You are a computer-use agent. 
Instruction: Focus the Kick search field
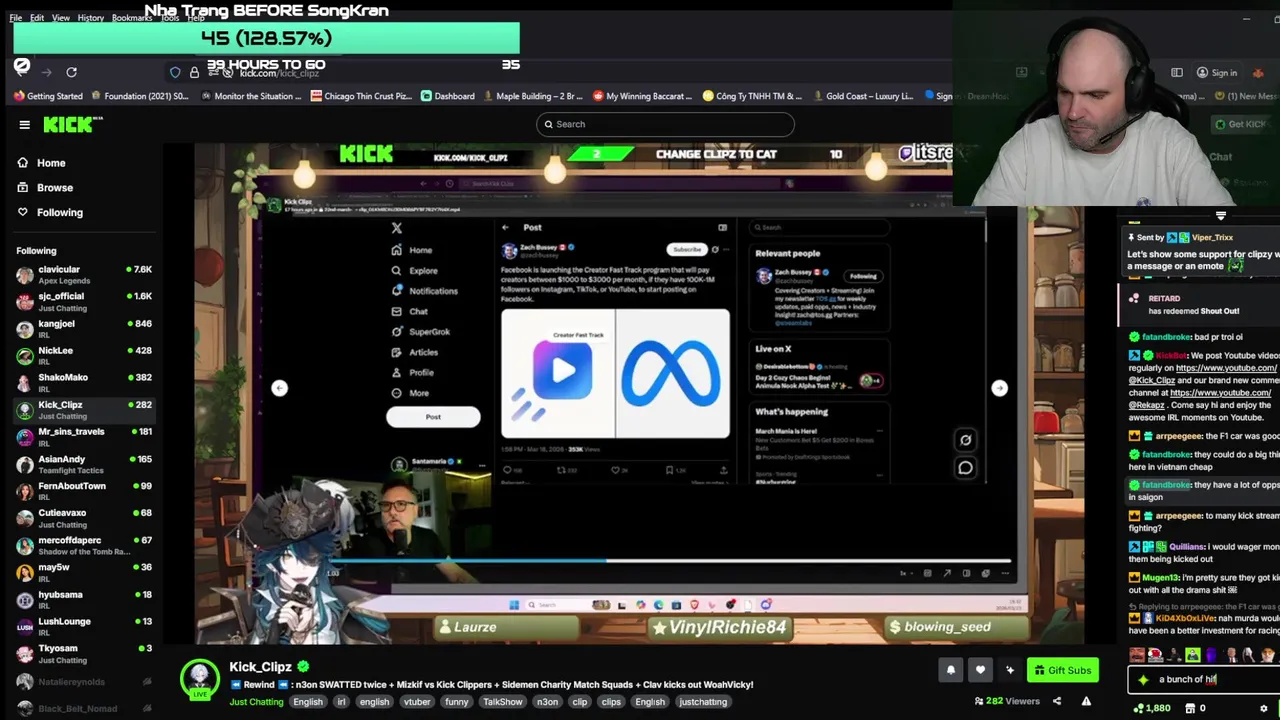point(665,124)
